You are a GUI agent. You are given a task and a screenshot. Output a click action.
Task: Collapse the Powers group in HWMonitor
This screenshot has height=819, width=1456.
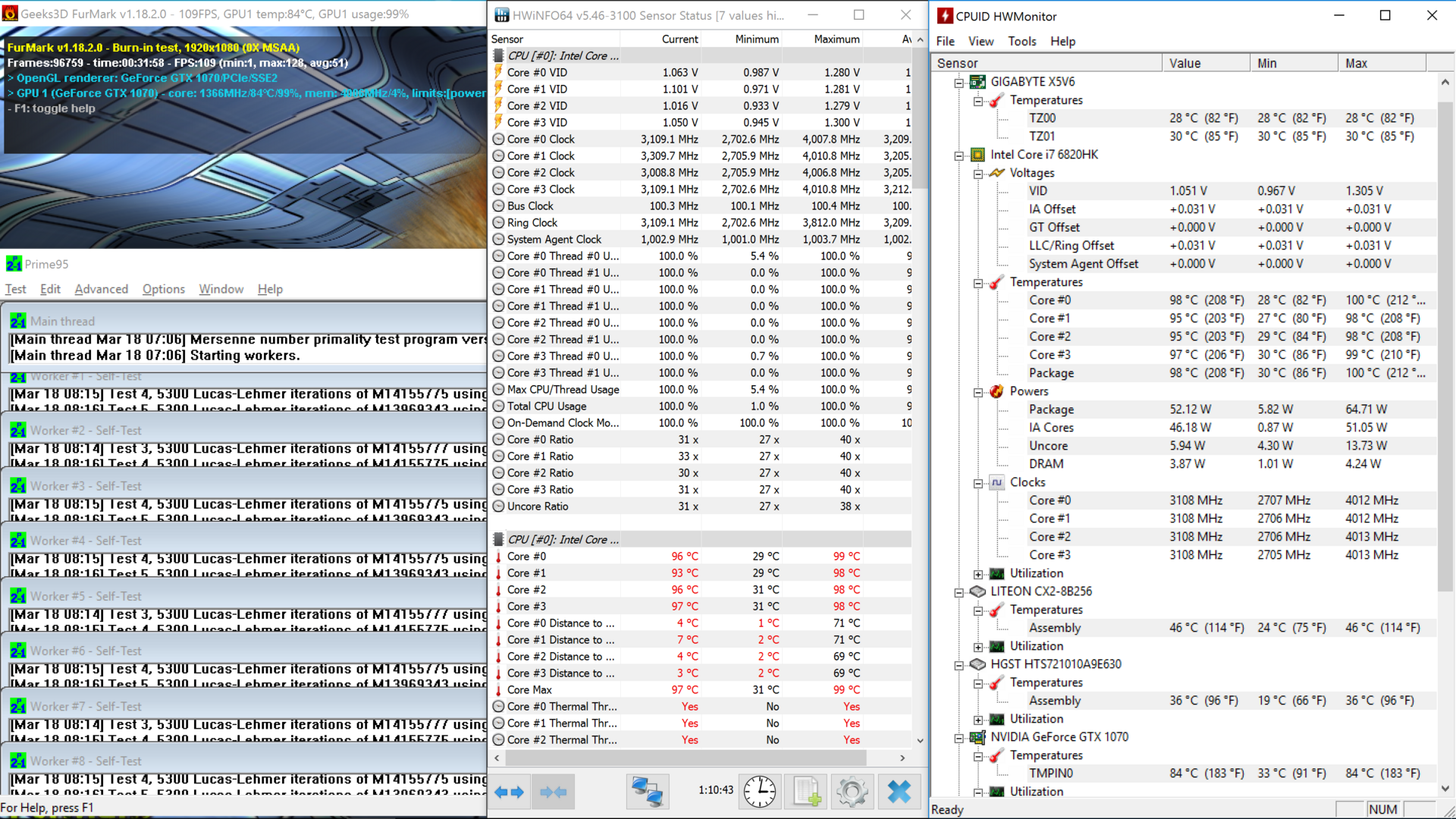click(978, 392)
